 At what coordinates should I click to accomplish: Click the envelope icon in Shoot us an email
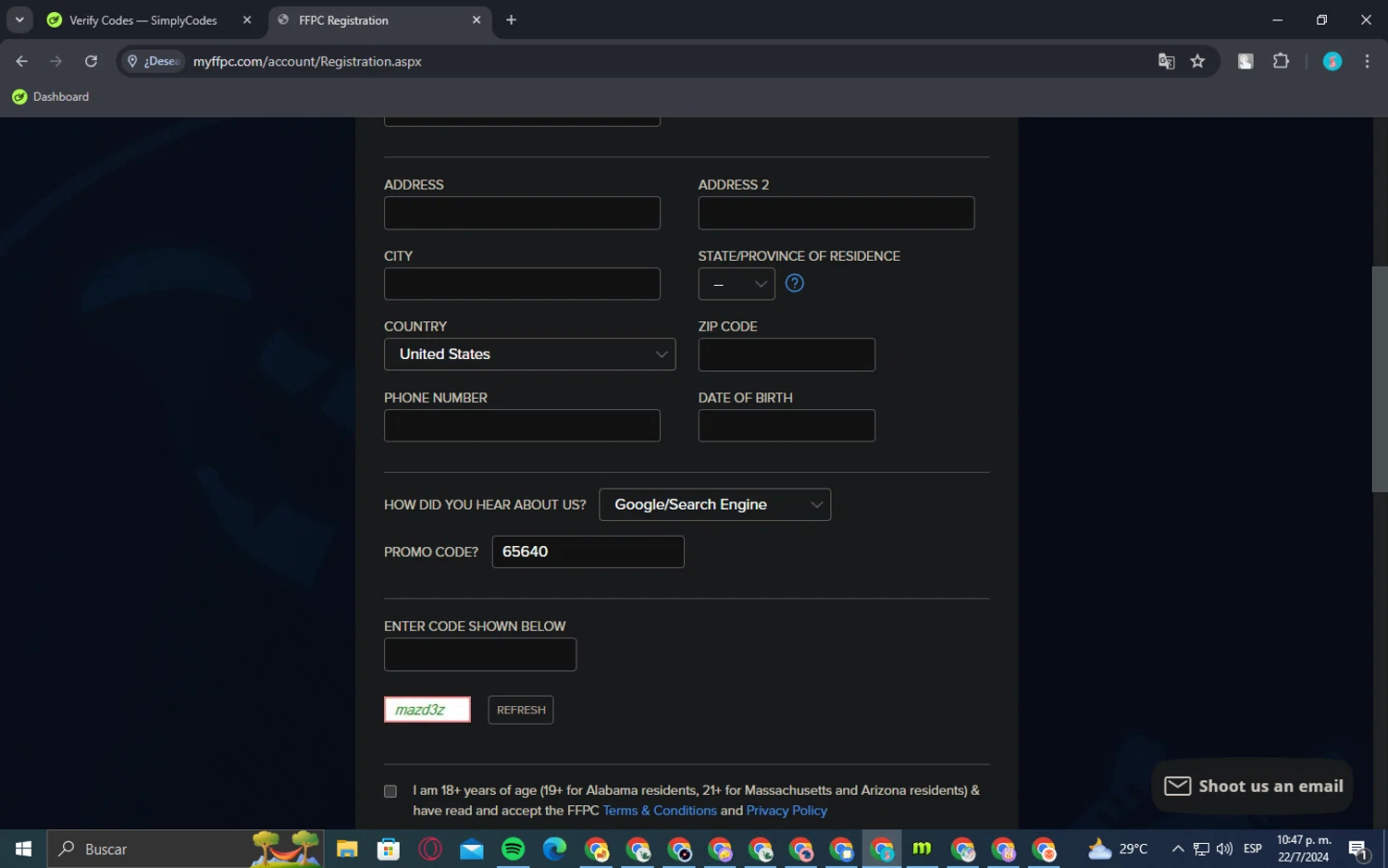click(1177, 787)
